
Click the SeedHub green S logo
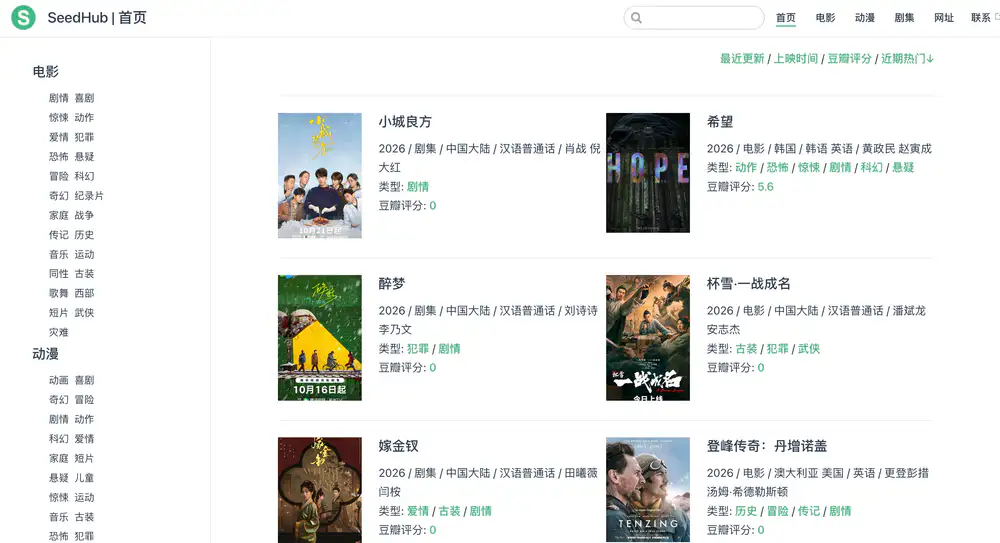(x=24, y=17)
